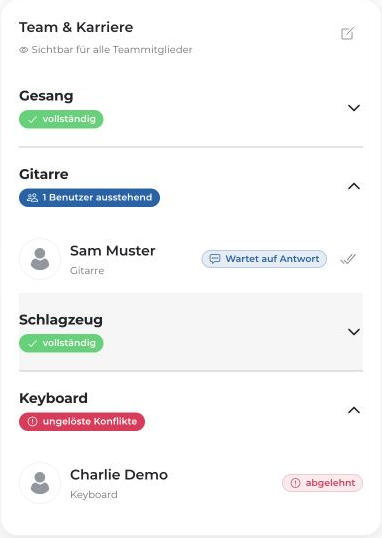Open Sam Muster's name entry

(x=113, y=251)
